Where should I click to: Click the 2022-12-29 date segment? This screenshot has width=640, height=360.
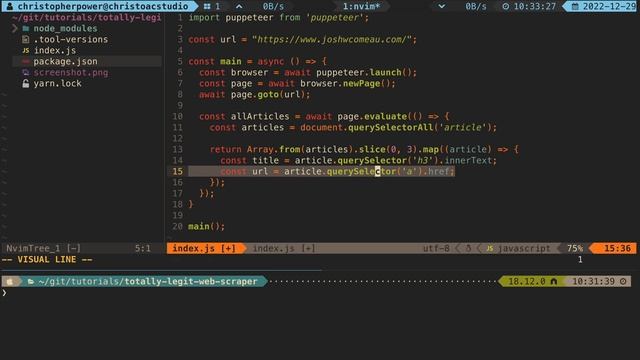(609, 6)
